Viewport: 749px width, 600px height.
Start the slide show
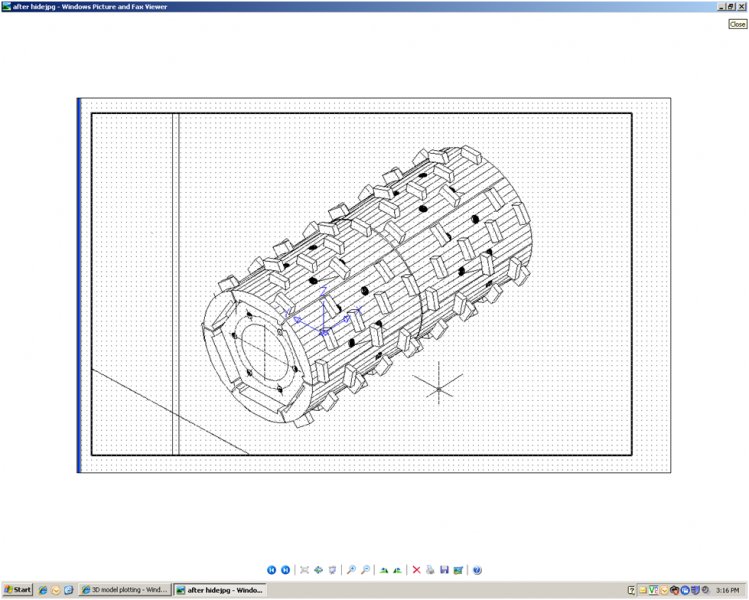(x=332, y=570)
